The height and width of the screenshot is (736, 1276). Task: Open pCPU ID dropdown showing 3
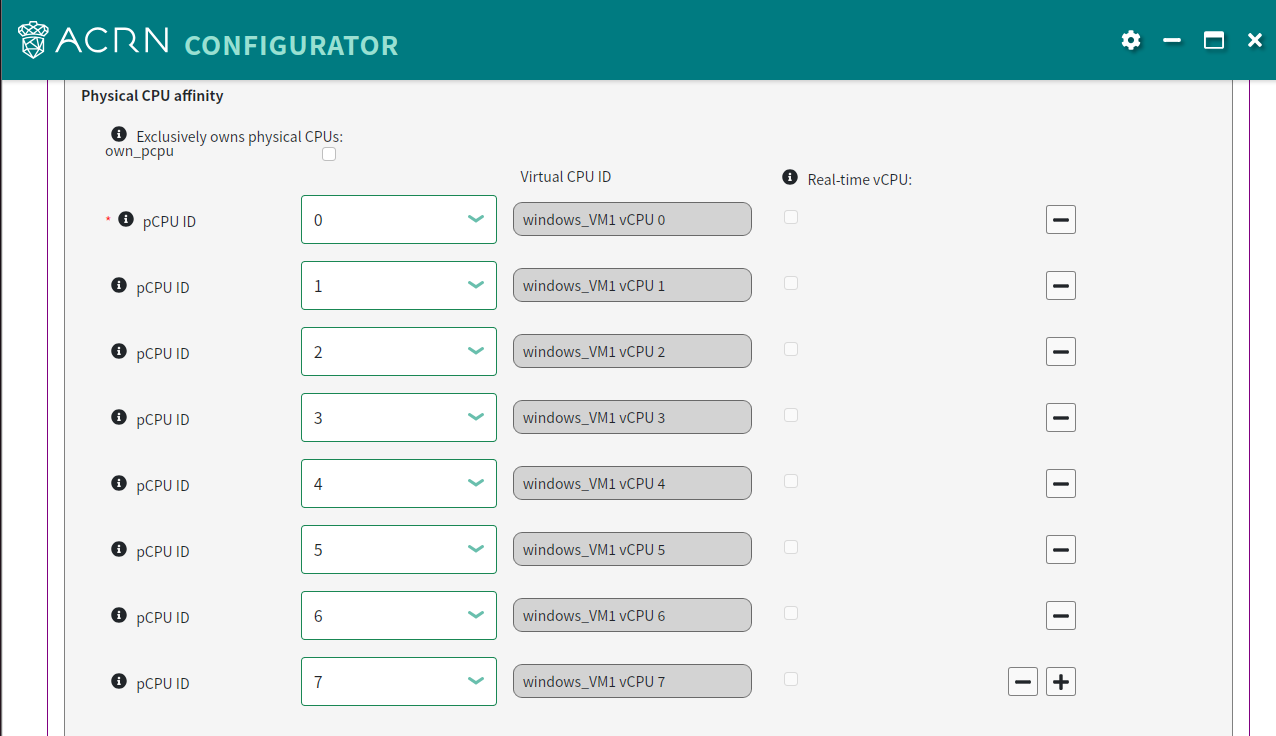pyautogui.click(x=399, y=417)
